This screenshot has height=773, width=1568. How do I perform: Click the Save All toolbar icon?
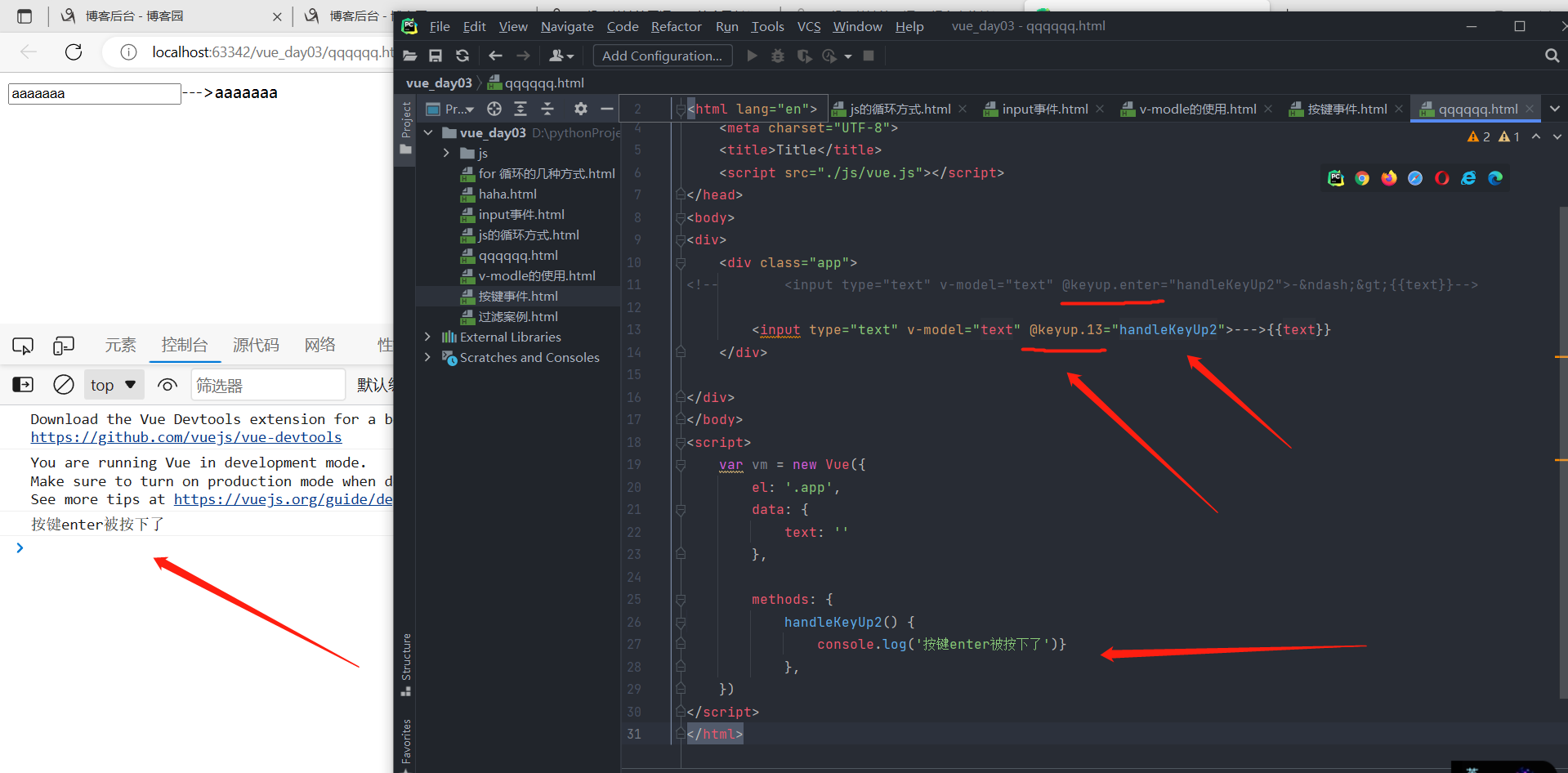(x=436, y=56)
